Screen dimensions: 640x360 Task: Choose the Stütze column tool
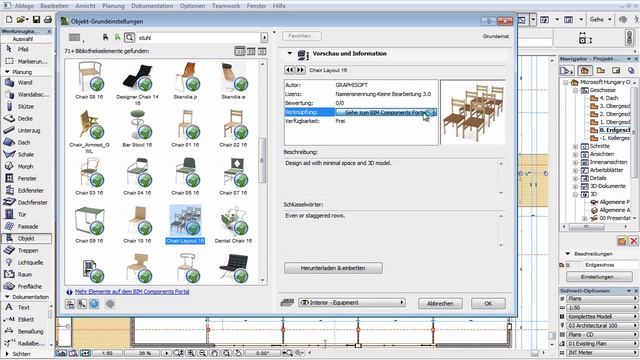point(25,106)
